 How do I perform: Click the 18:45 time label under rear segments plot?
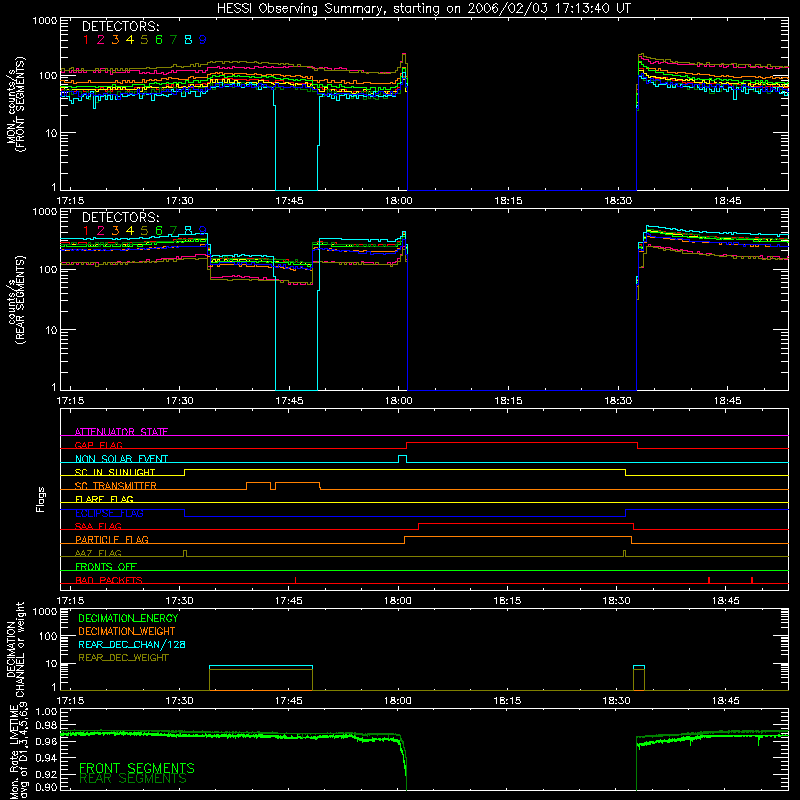(727, 401)
